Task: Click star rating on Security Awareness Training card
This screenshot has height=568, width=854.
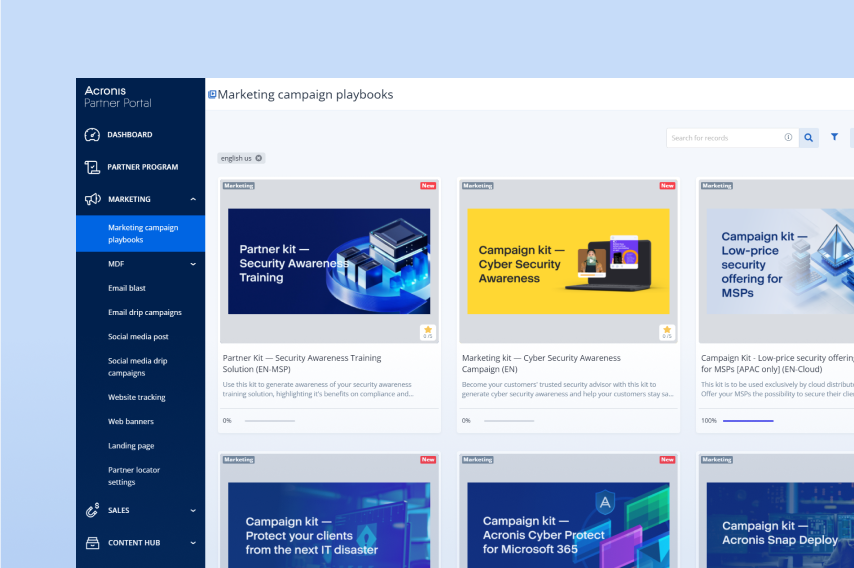Action: [428, 332]
